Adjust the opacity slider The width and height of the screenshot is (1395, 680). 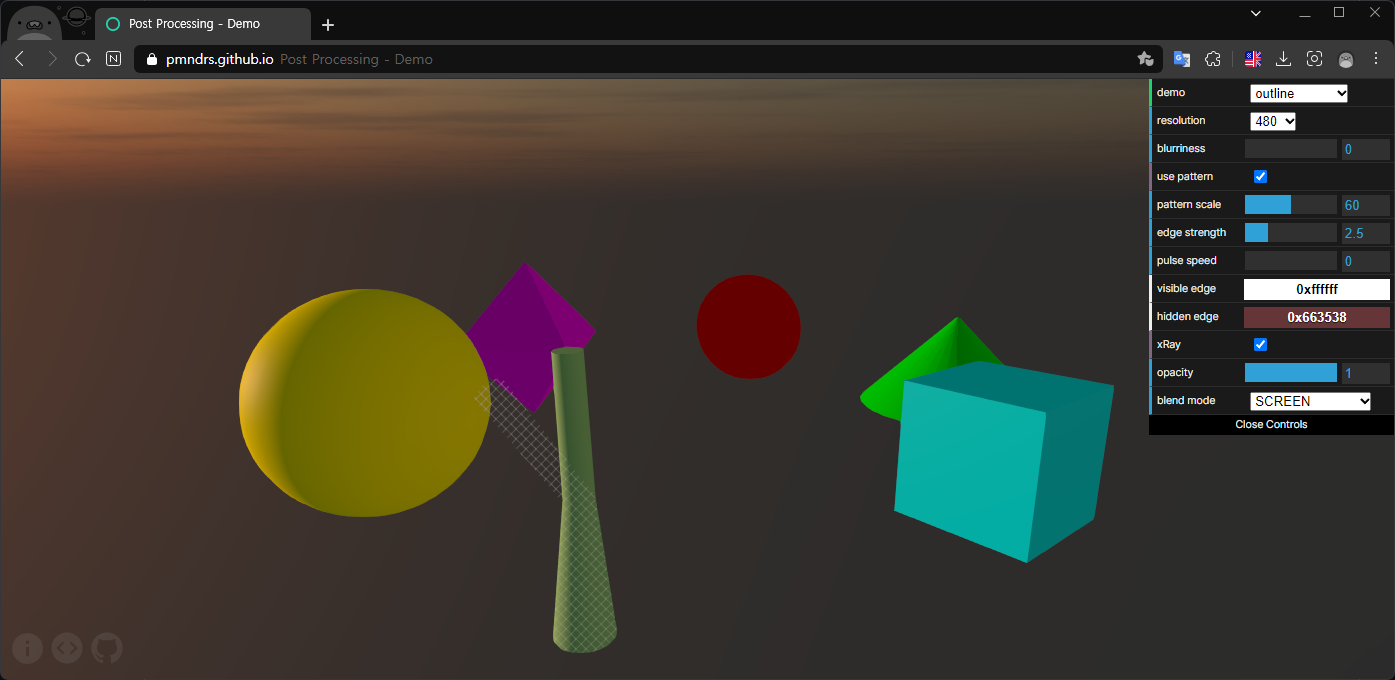[1290, 372]
